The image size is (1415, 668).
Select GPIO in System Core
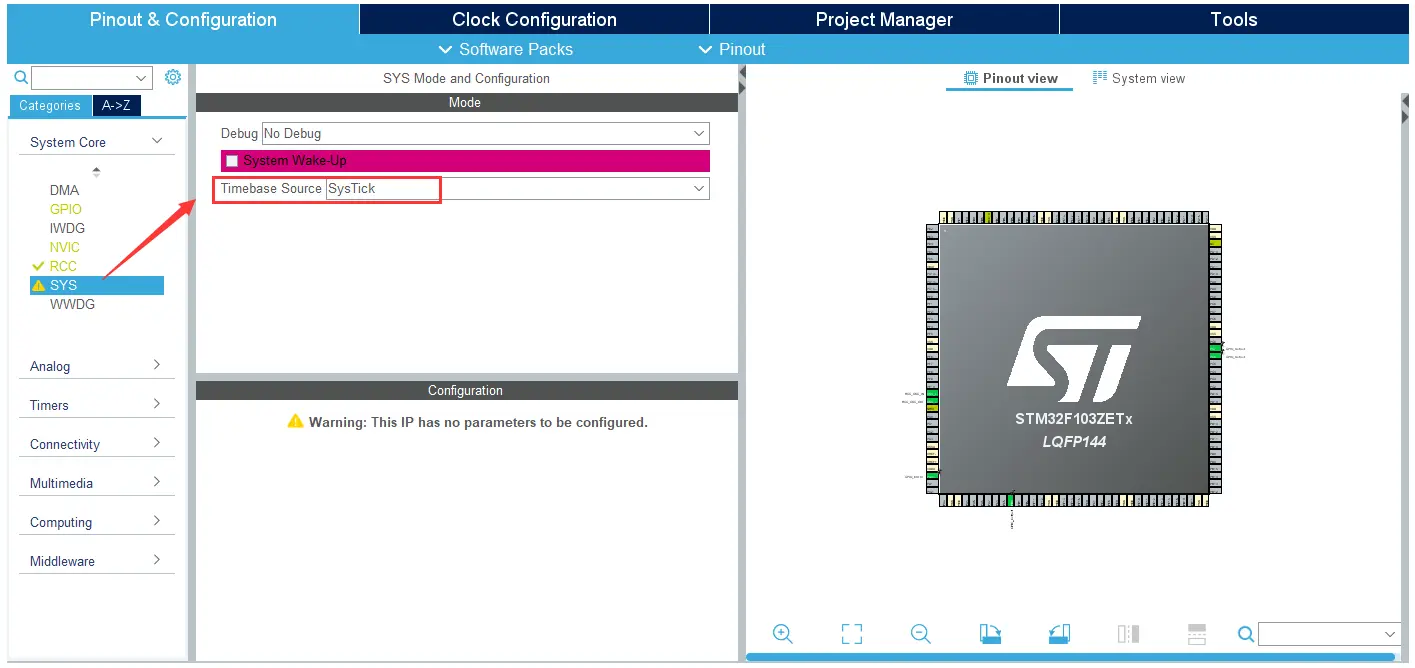(66, 209)
